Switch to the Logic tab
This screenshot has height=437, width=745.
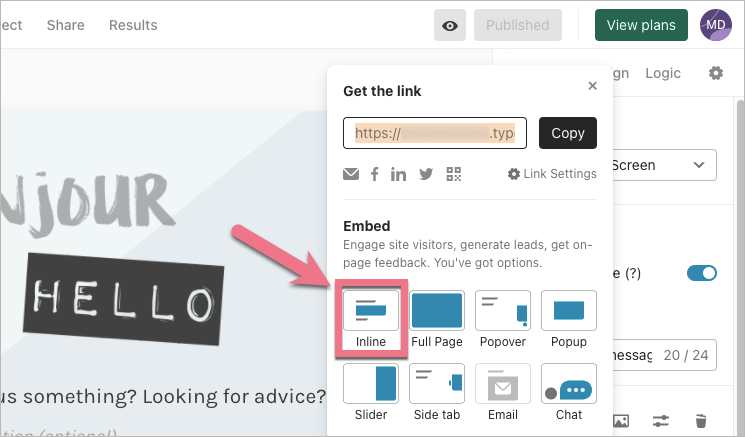[x=663, y=73]
